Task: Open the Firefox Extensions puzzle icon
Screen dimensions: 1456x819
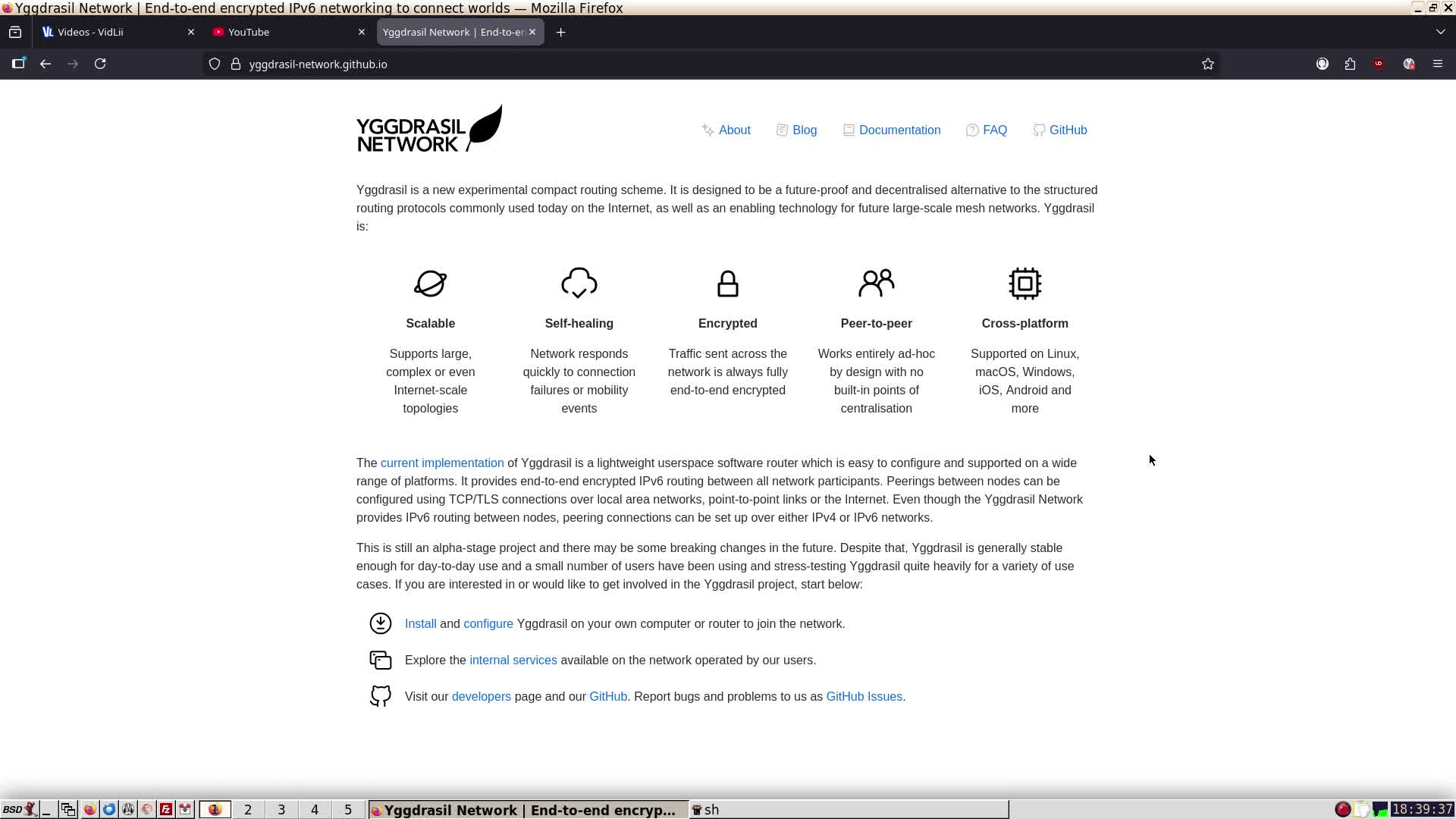Action: (x=1350, y=64)
